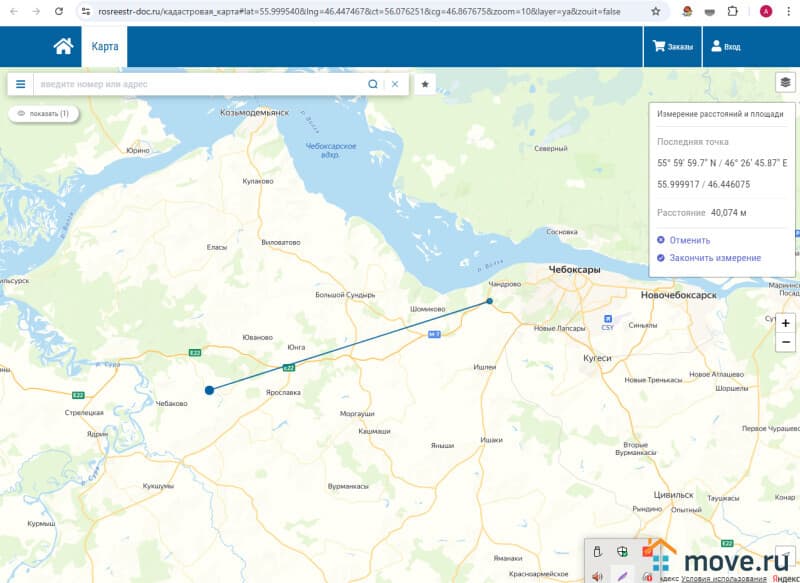Switch to the "Карта" tab
Viewport: 800px width, 583px height.
click(104, 47)
